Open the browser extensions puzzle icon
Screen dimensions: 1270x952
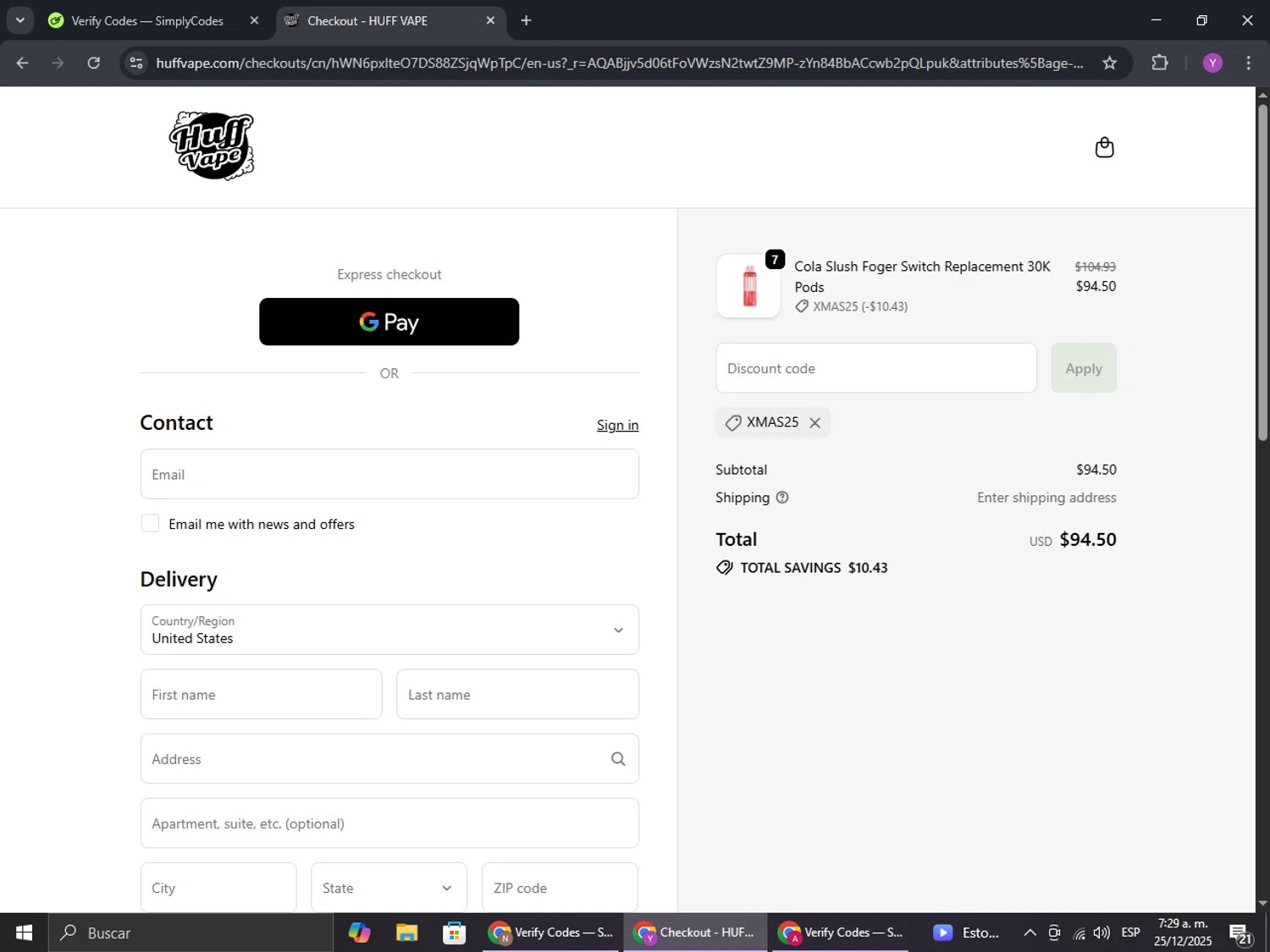1160,63
